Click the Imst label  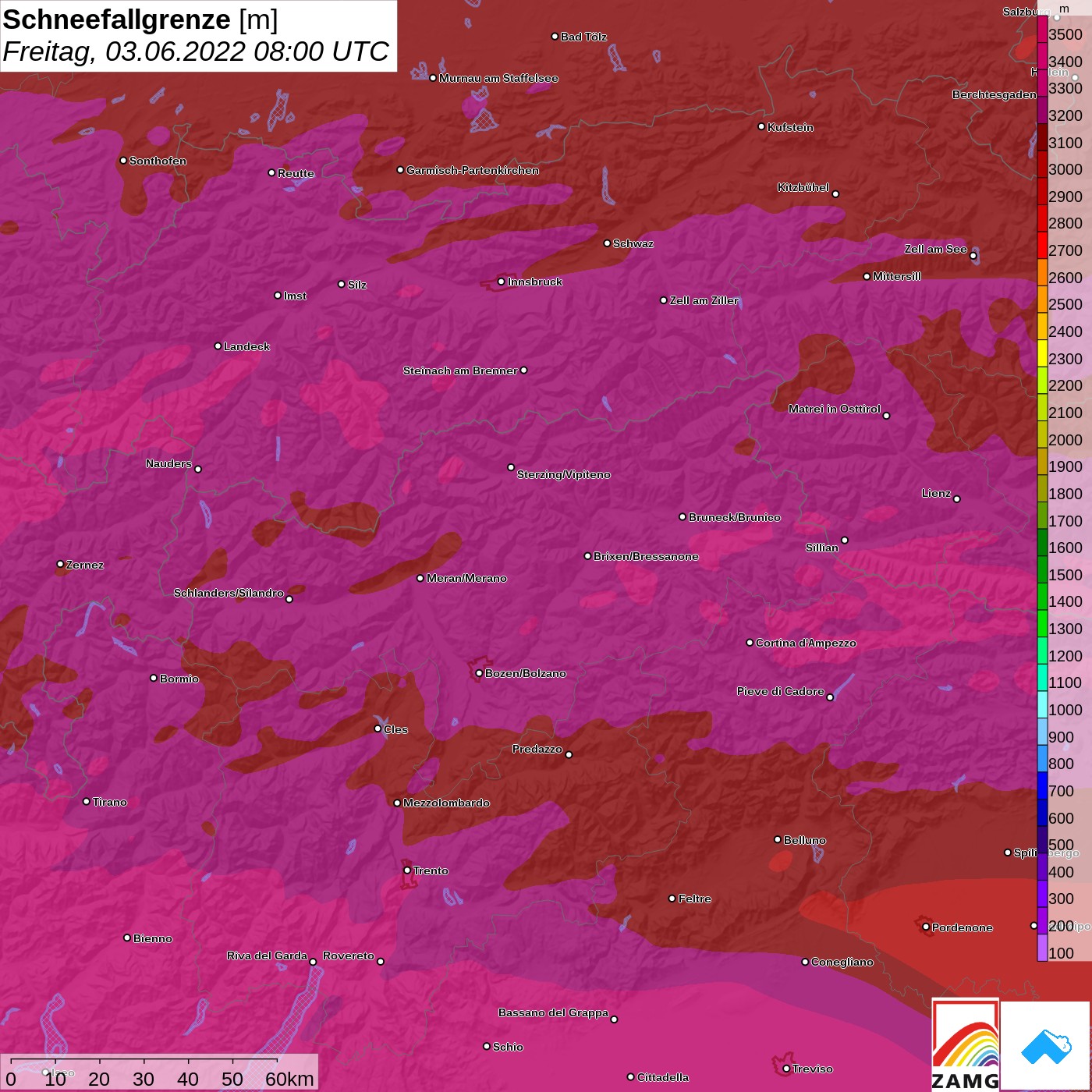295,296
